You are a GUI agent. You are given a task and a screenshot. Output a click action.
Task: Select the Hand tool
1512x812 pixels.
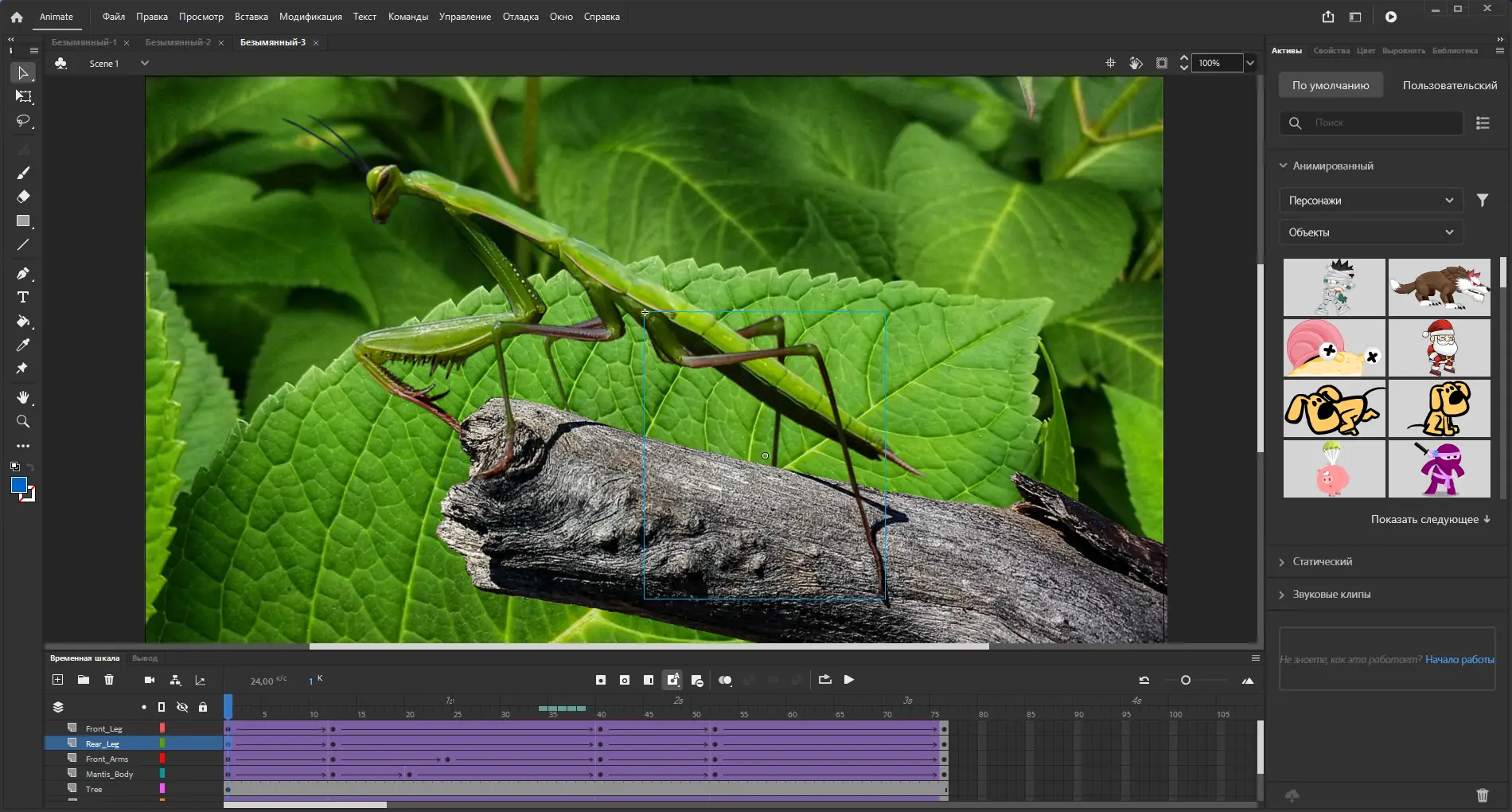pyautogui.click(x=23, y=397)
